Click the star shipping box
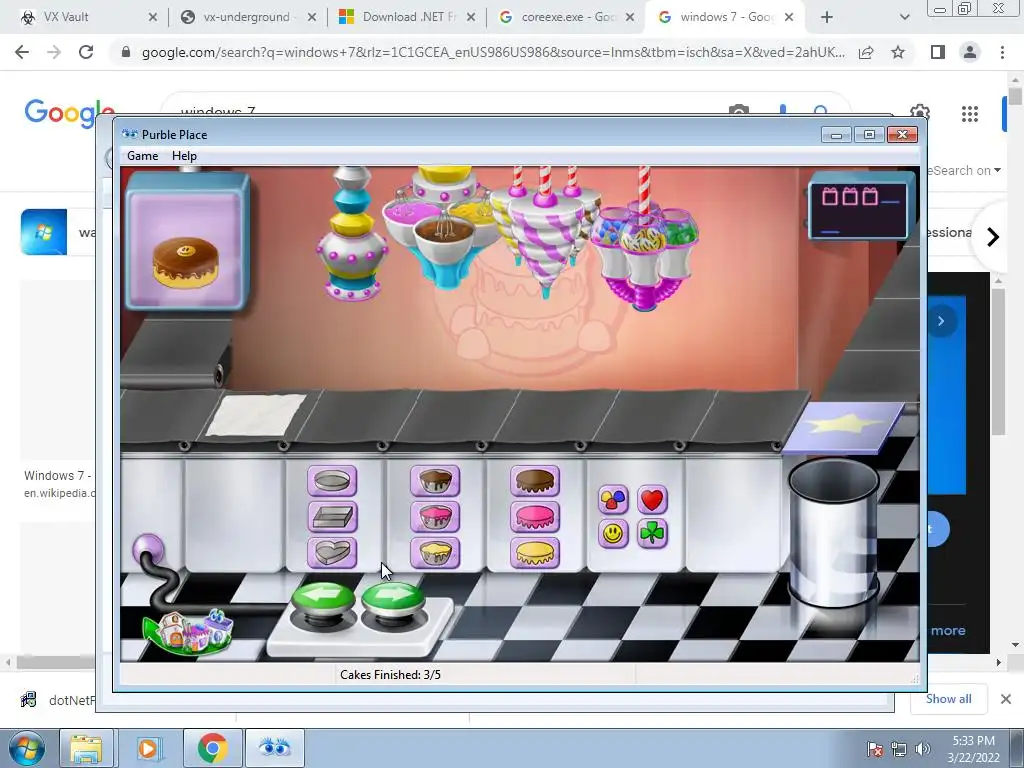Image resolution: width=1024 pixels, height=768 pixels. coord(844,427)
